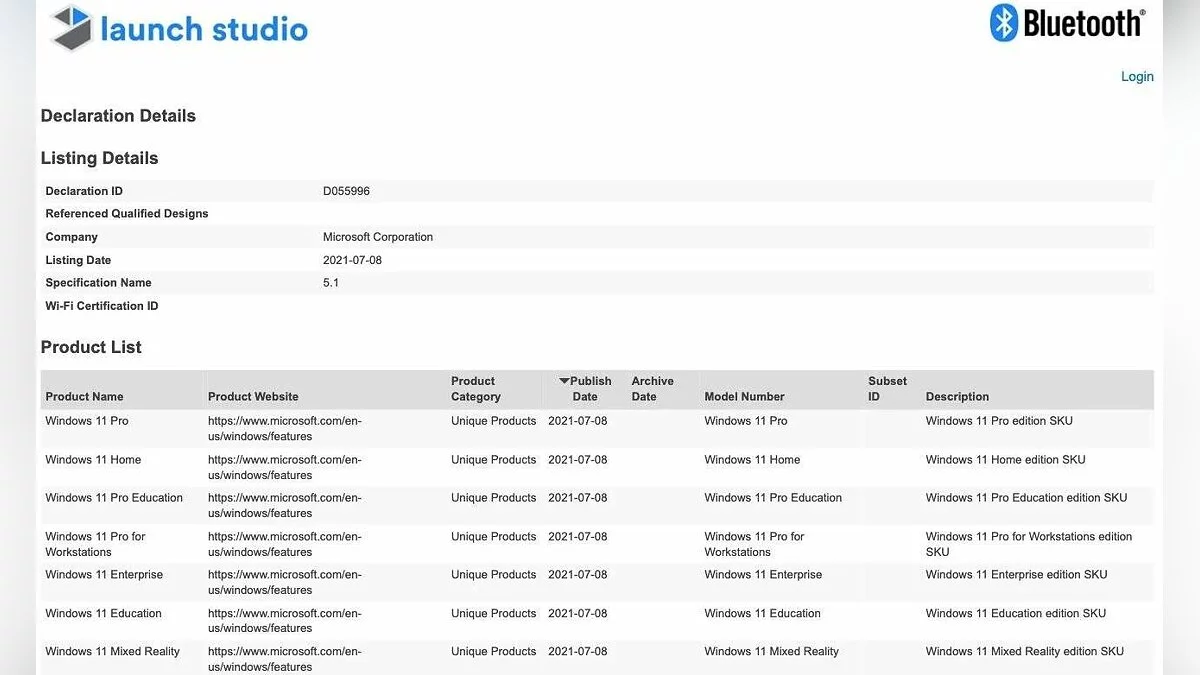
Task: Click the Referenced Qualified Designs label
Action: pos(127,214)
